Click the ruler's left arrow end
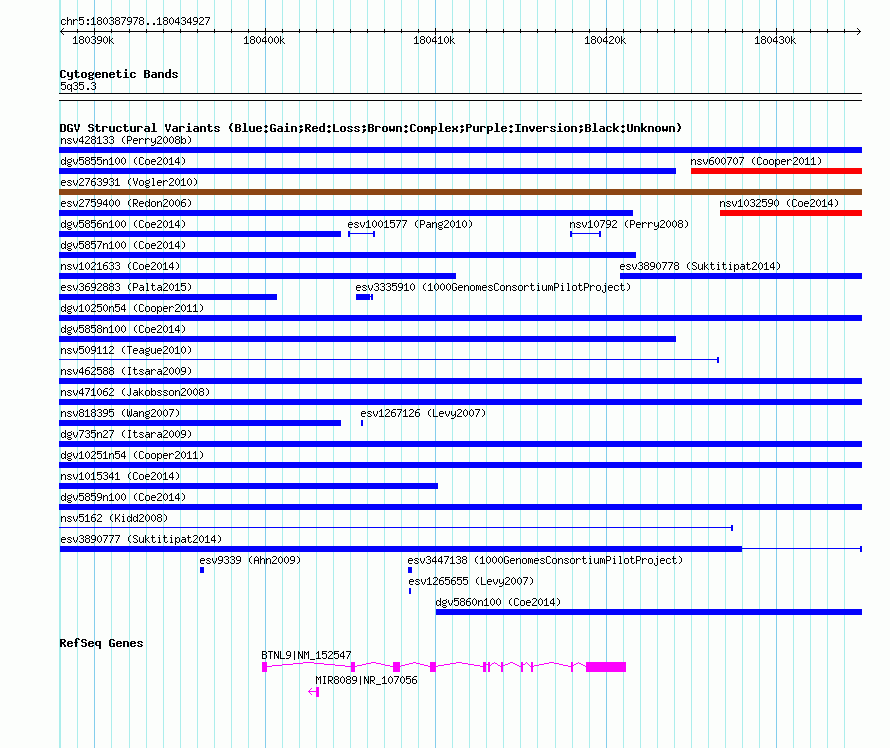Viewport: 890px width, 748px height. [62, 32]
